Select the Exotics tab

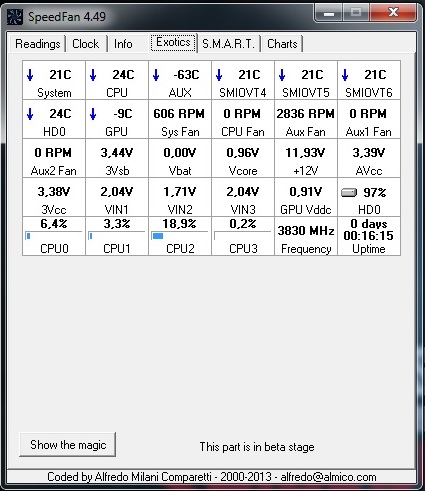coord(173,42)
